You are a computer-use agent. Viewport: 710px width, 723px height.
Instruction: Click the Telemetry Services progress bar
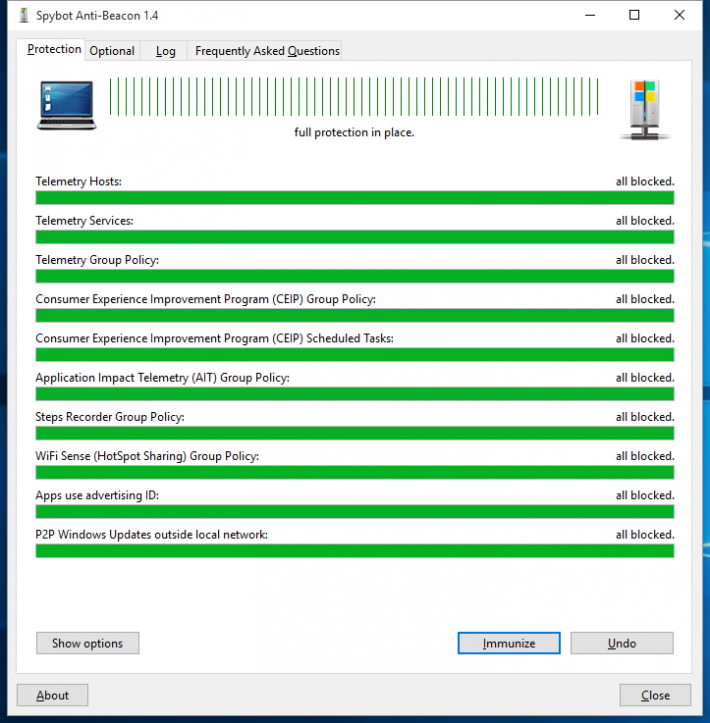tap(355, 237)
